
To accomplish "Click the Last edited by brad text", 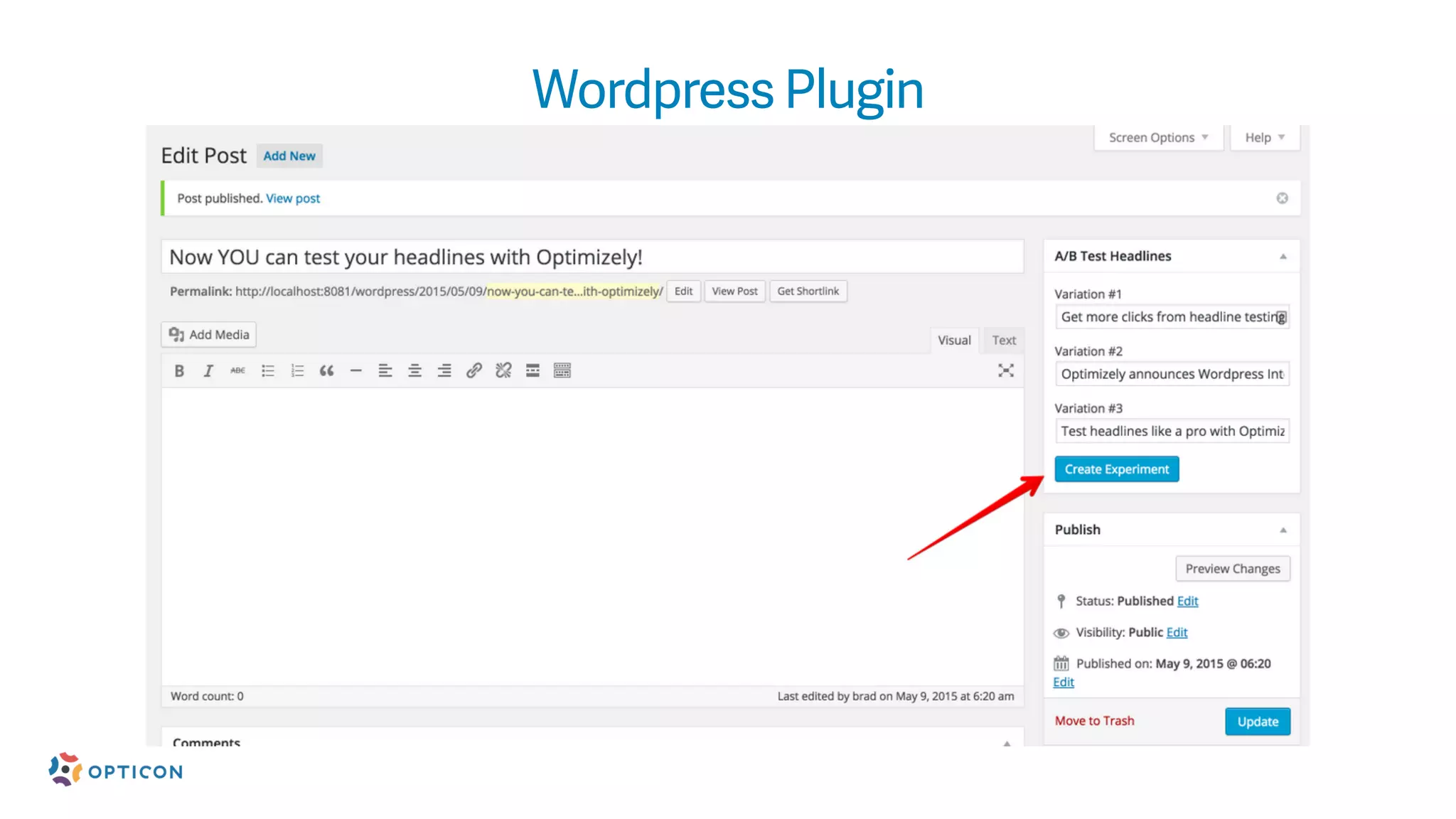I will (896, 697).
